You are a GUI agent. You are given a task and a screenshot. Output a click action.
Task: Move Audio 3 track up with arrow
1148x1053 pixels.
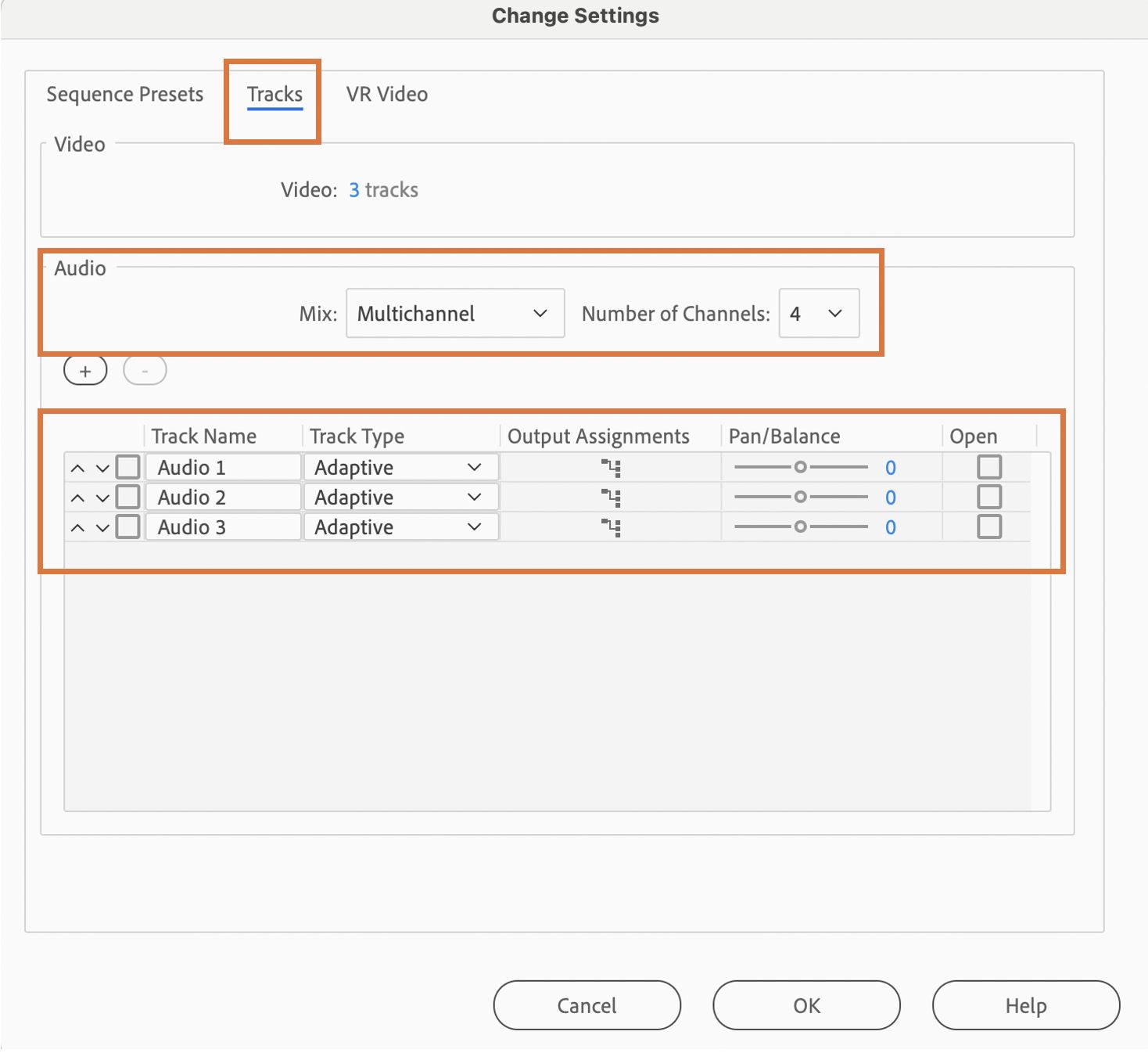point(77,528)
